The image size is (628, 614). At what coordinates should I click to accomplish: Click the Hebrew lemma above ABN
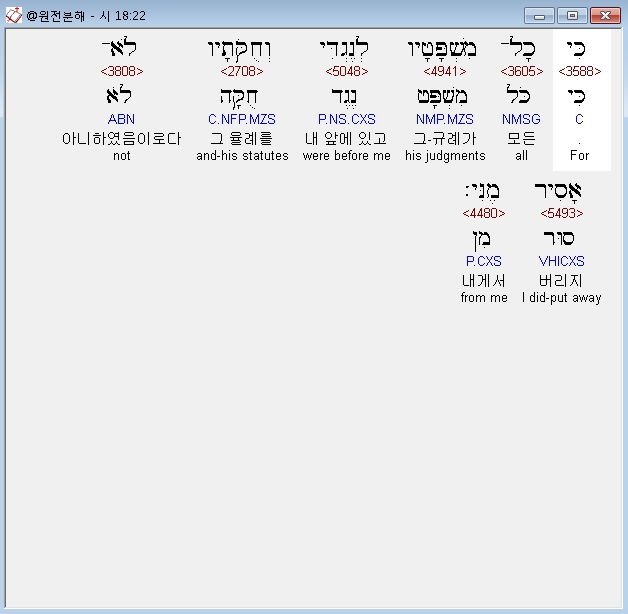pyautogui.click(x=119, y=95)
